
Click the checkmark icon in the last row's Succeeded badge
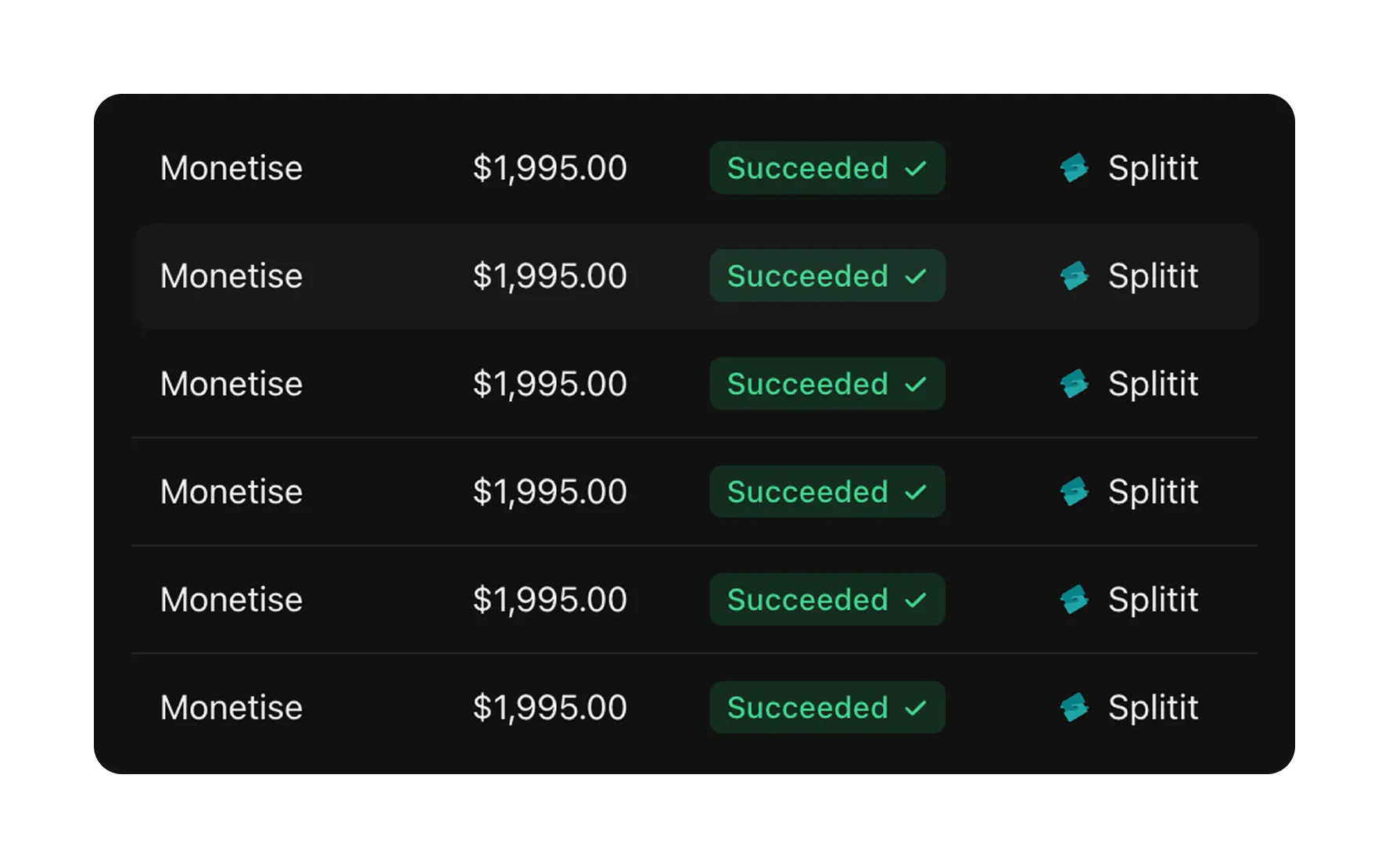(x=916, y=708)
